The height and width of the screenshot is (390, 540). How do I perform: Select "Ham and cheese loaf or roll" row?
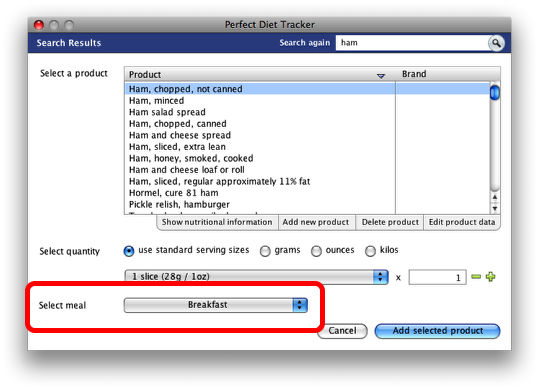coord(307,170)
